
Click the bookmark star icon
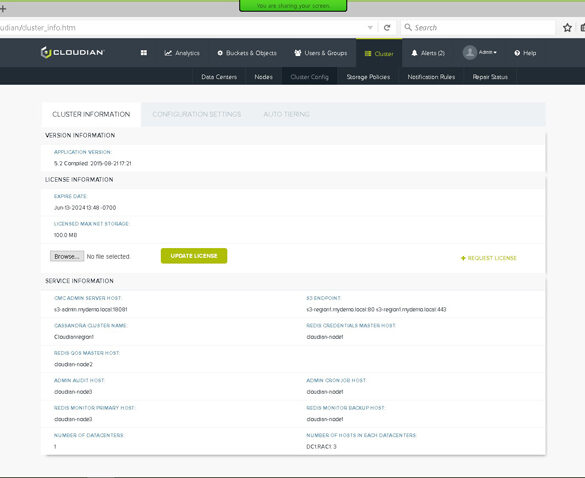(567, 28)
